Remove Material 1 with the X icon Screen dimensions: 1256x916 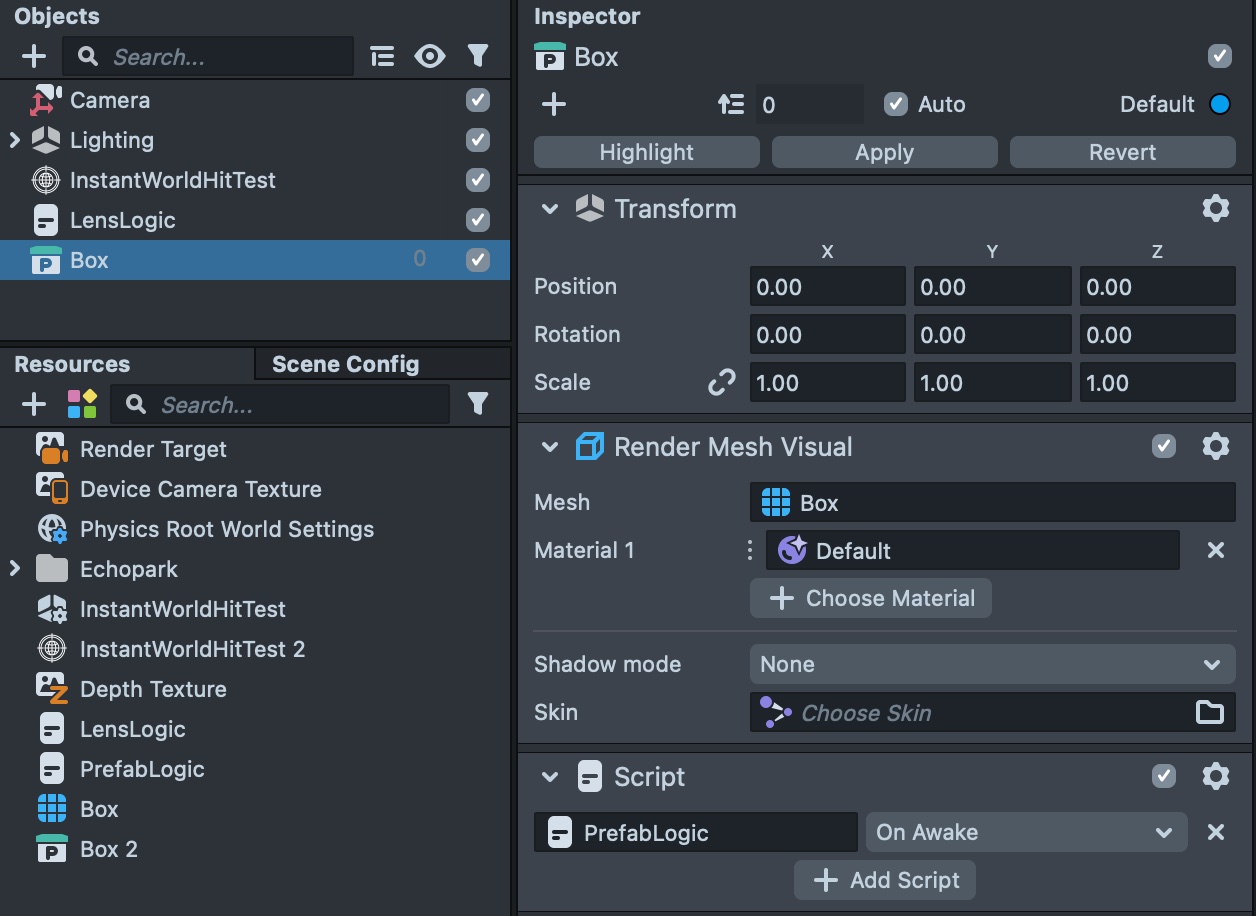1215,550
